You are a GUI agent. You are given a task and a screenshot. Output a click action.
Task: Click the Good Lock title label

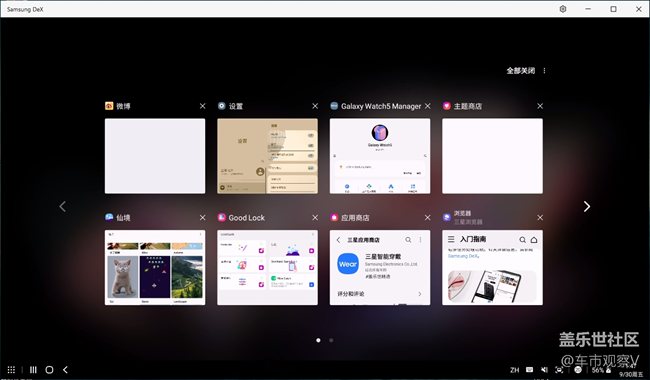click(x=247, y=218)
